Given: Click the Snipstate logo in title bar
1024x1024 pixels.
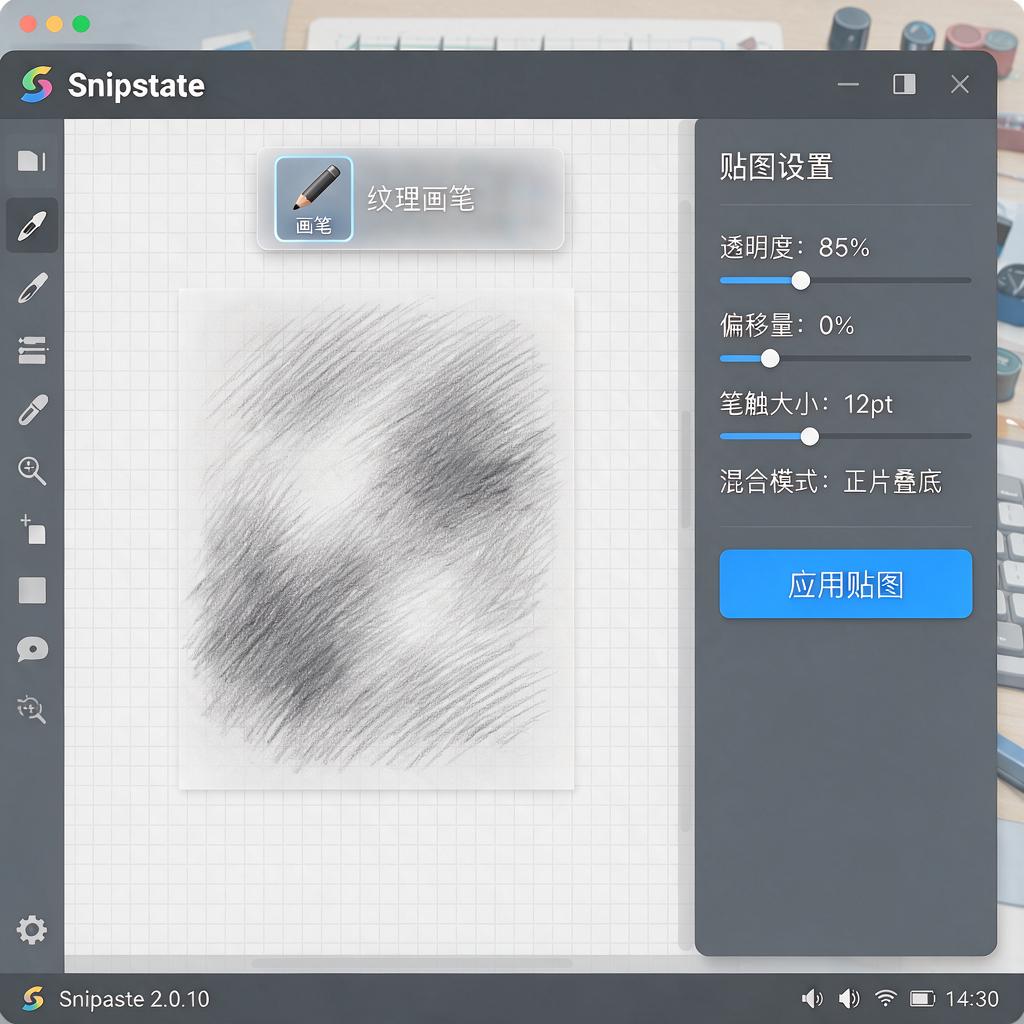Looking at the screenshot, I should (37, 84).
